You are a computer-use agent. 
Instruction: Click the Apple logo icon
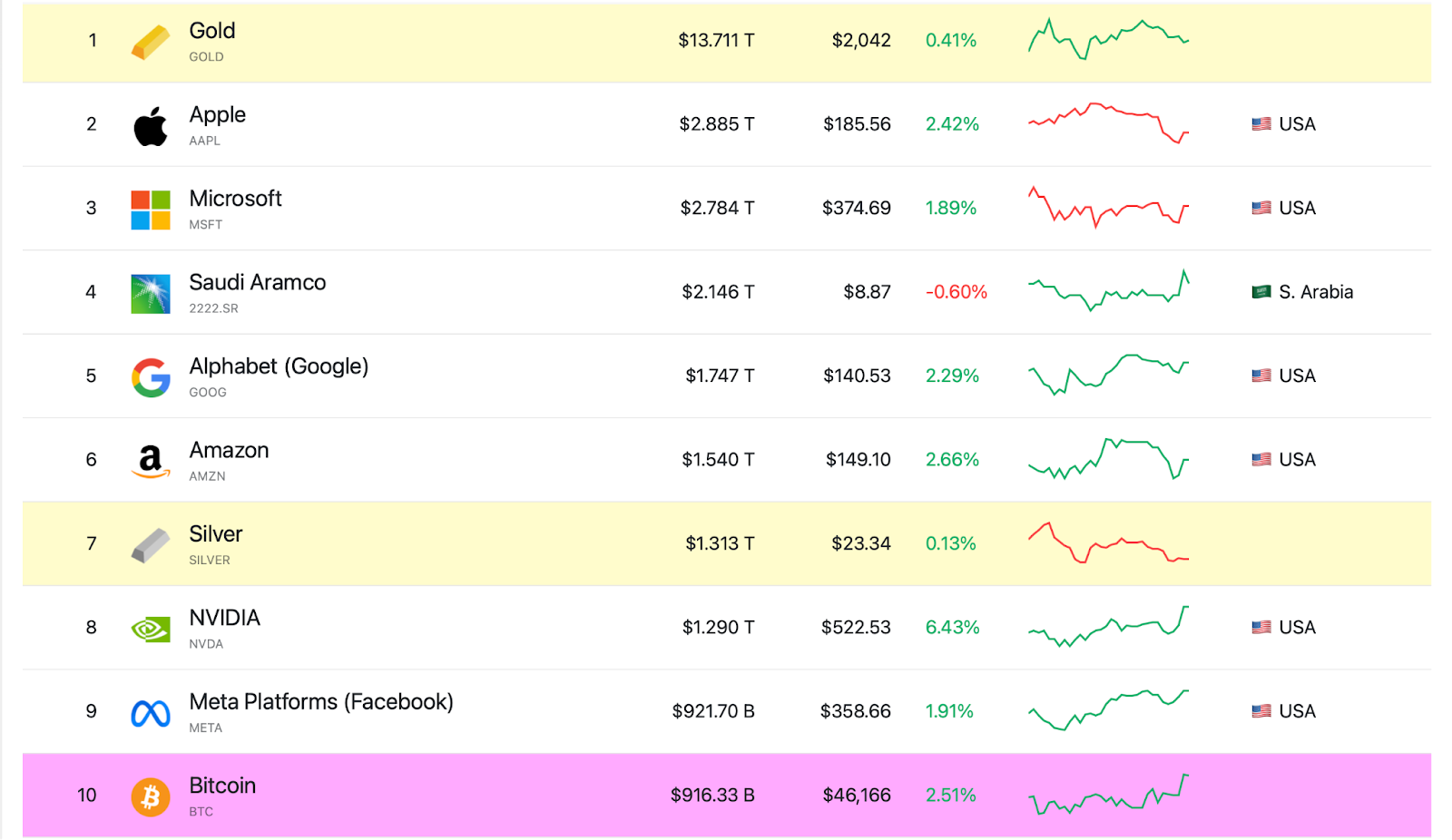151,126
